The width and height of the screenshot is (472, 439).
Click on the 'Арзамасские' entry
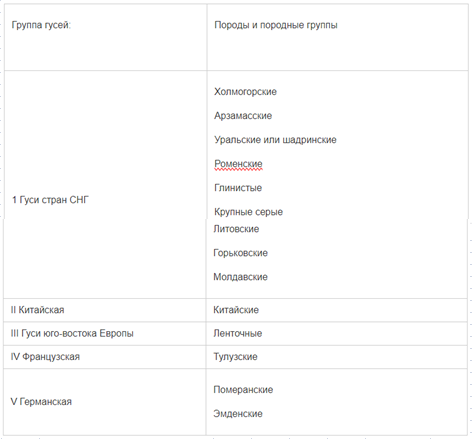pyautogui.click(x=243, y=116)
